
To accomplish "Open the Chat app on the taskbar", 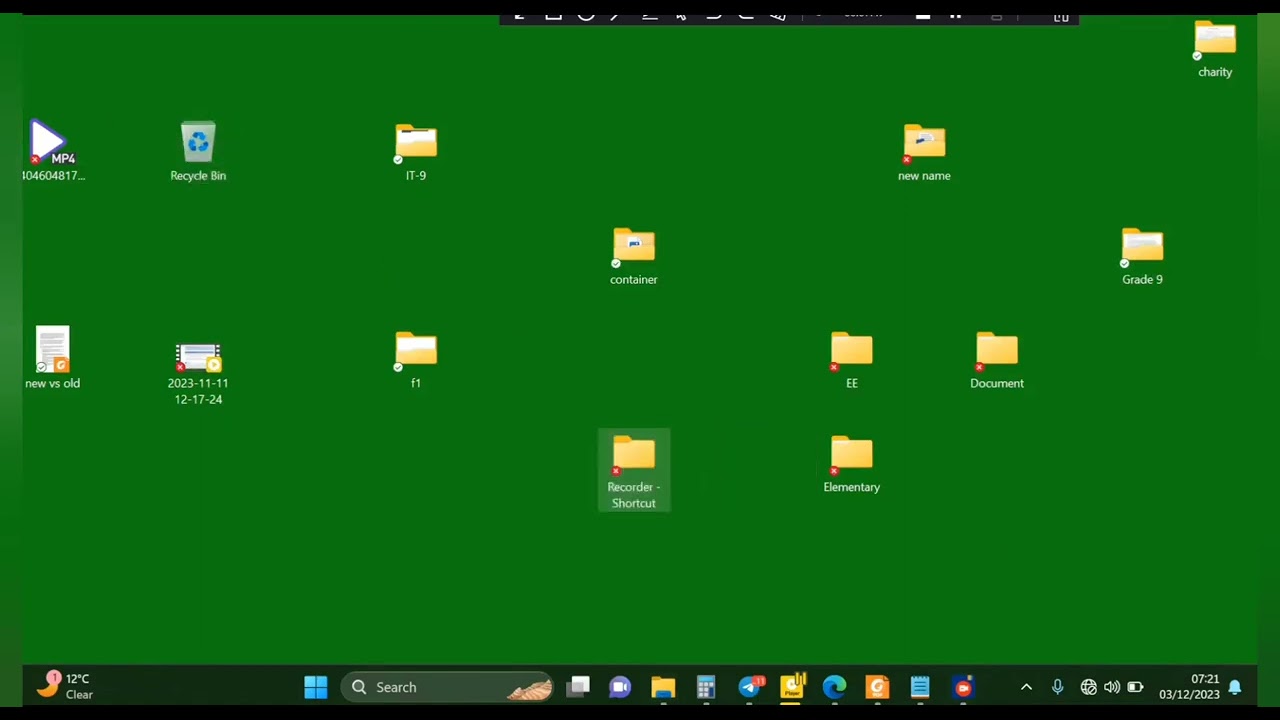I will 620,687.
